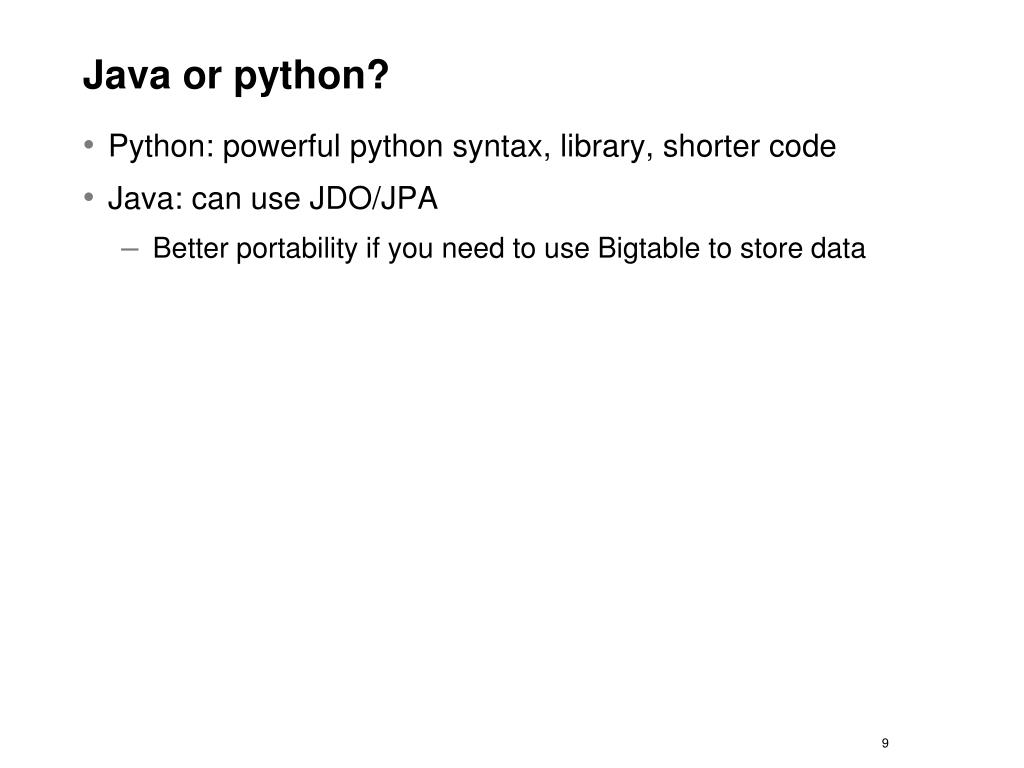Click the phrase "store data" in sub-bullet

[803, 249]
